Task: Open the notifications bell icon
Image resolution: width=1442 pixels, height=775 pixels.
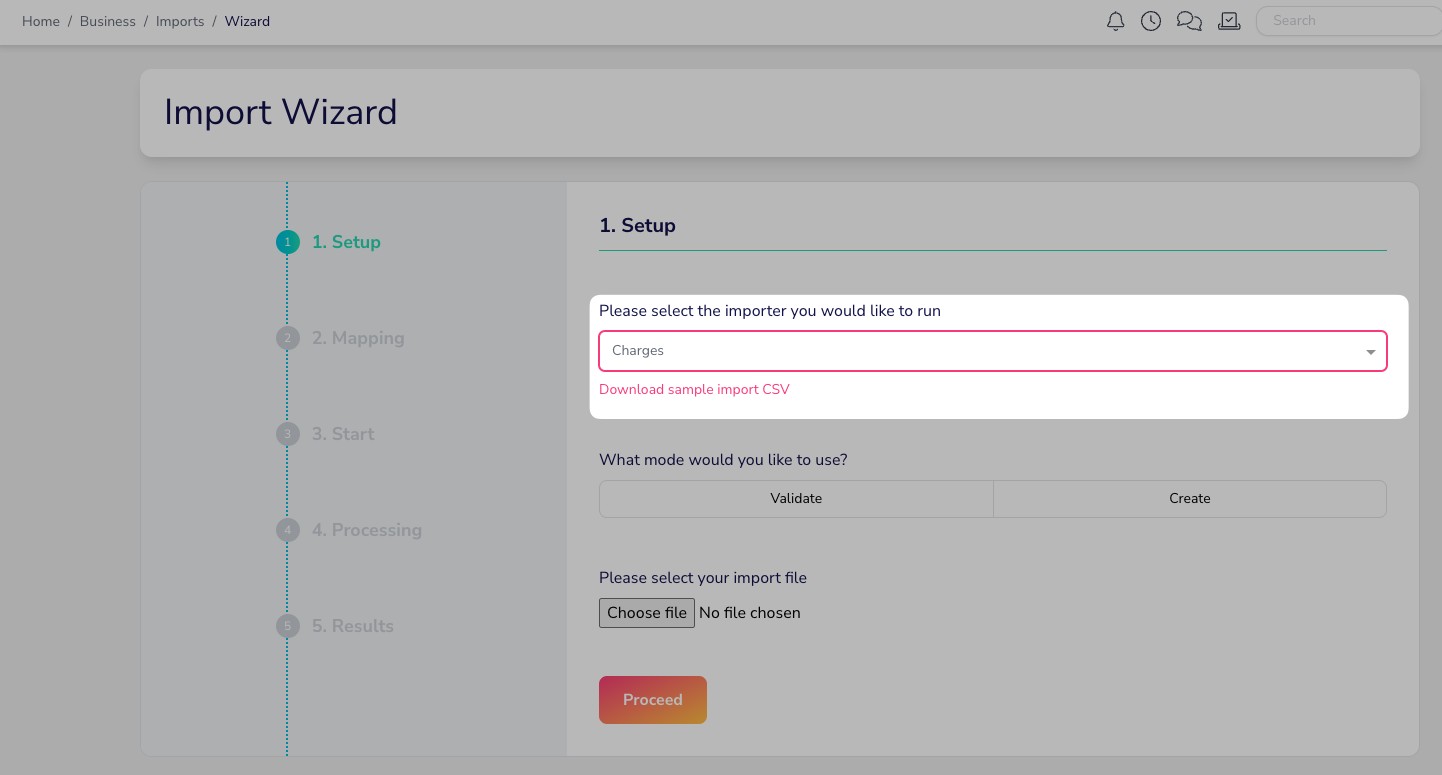Action: pyautogui.click(x=1116, y=21)
